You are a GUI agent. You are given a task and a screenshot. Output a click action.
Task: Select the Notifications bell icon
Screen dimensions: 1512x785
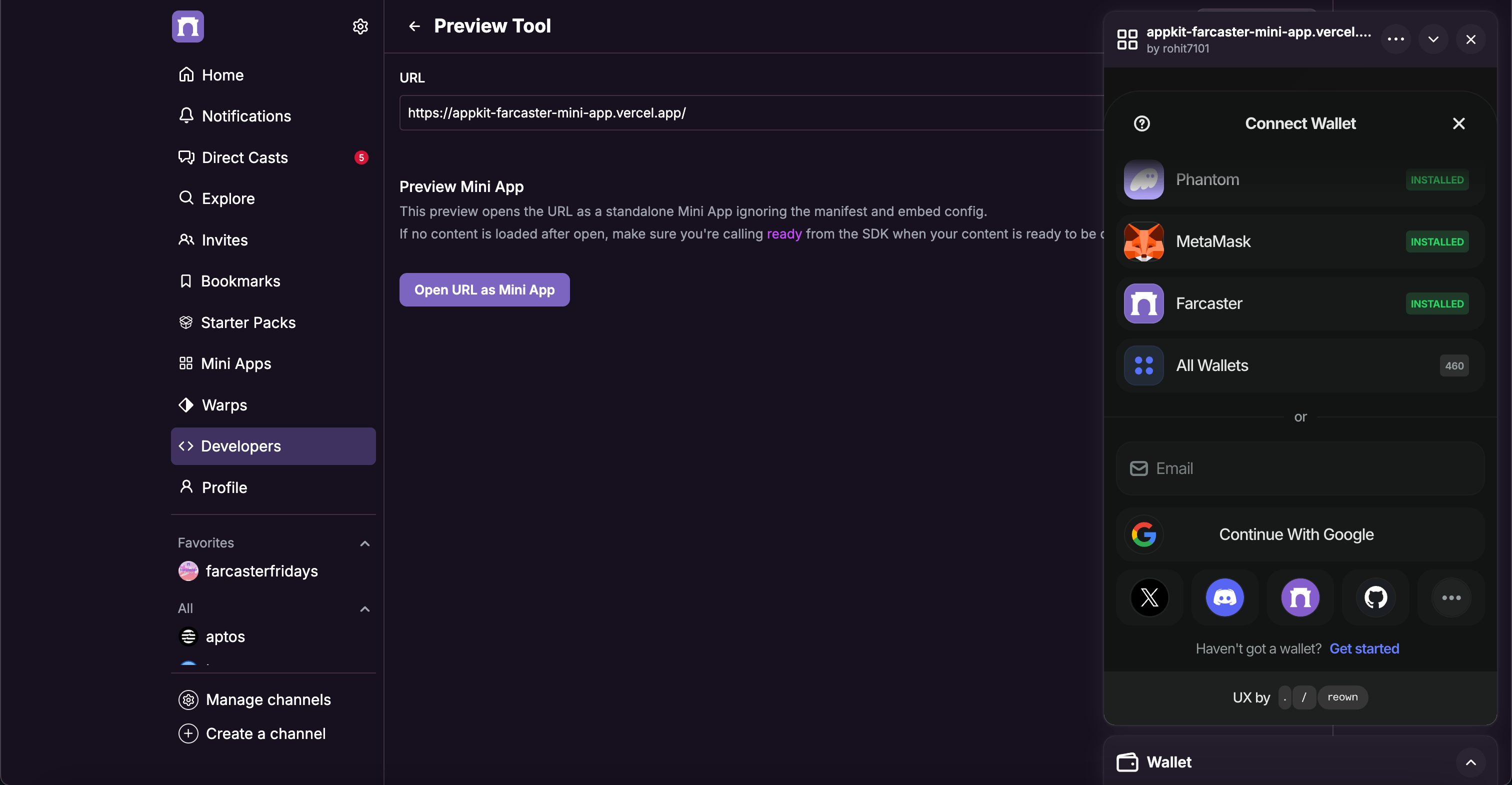click(x=186, y=115)
